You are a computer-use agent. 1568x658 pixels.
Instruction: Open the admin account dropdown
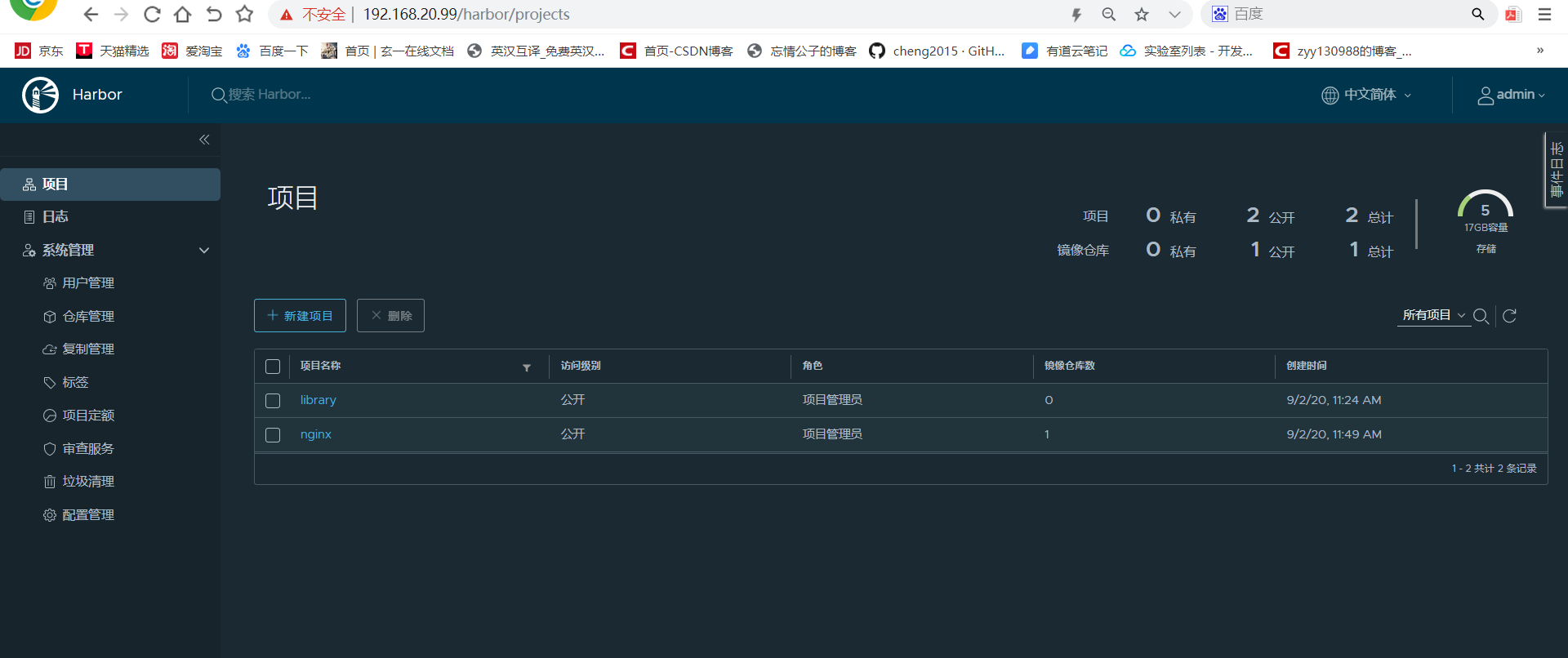(1512, 95)
